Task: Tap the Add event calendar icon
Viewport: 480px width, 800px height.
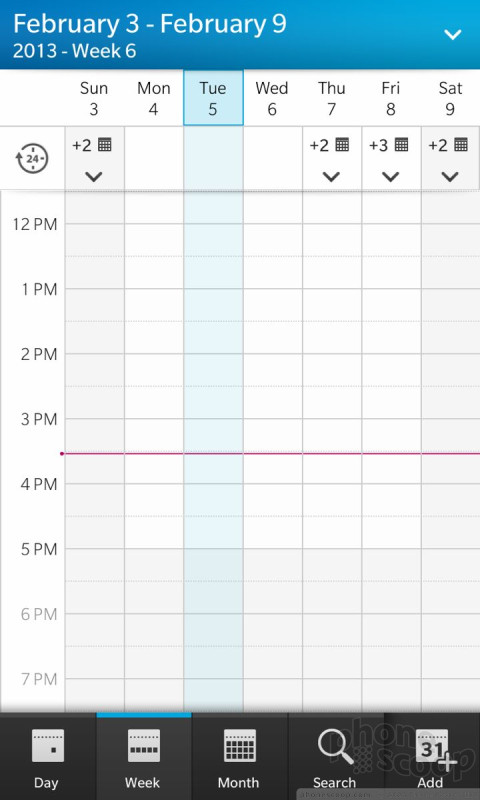Action: point(433,748)
